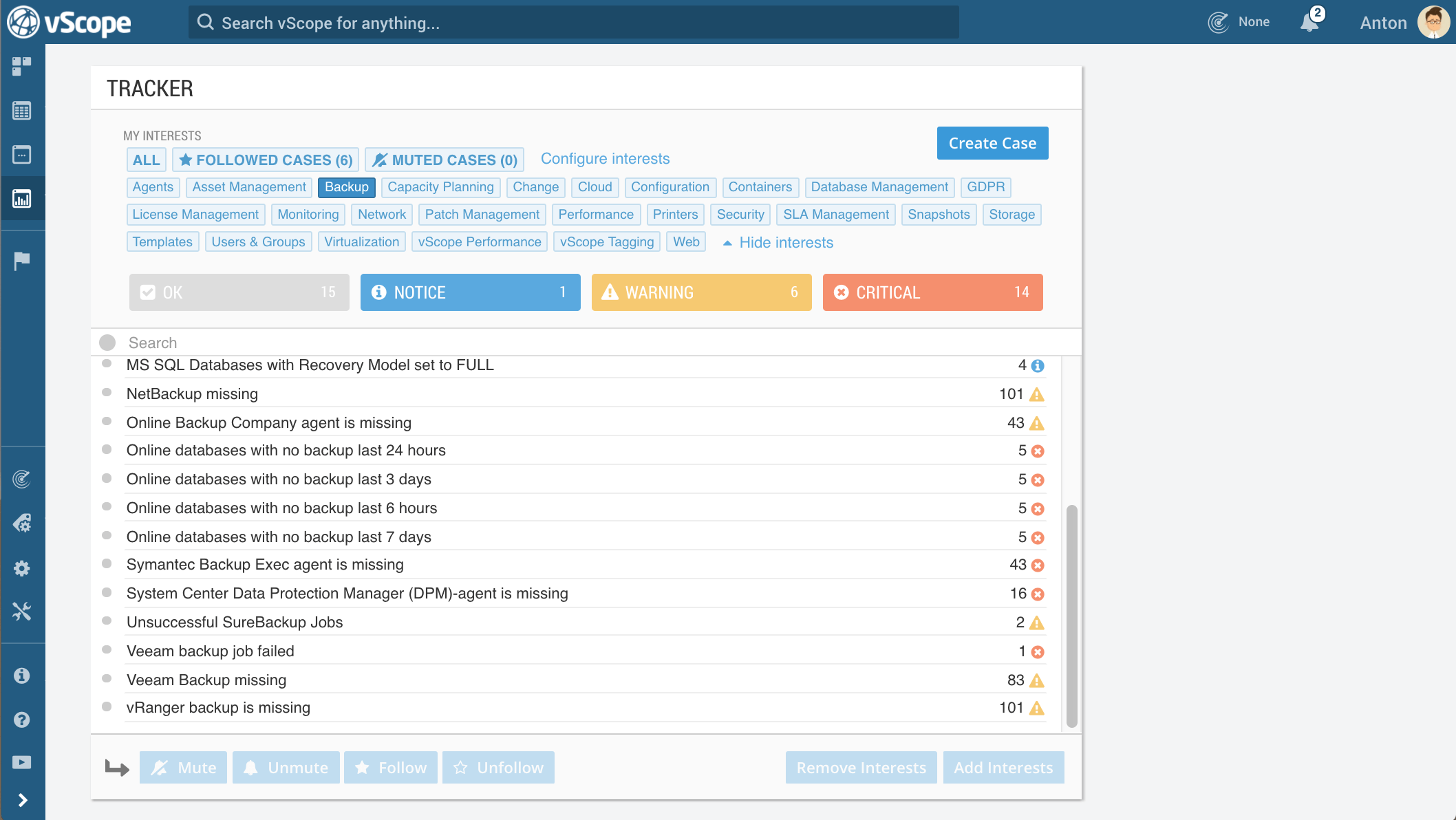Show MUTED CASES (0)

(x=445, y=160)
